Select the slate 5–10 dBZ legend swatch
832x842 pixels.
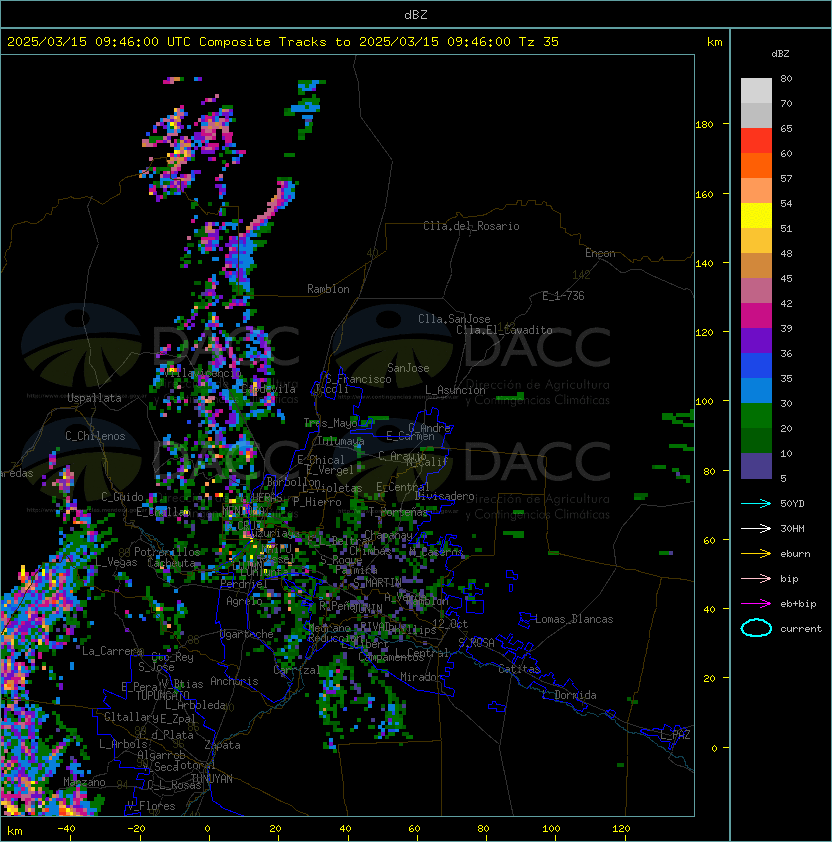point(756,466)
